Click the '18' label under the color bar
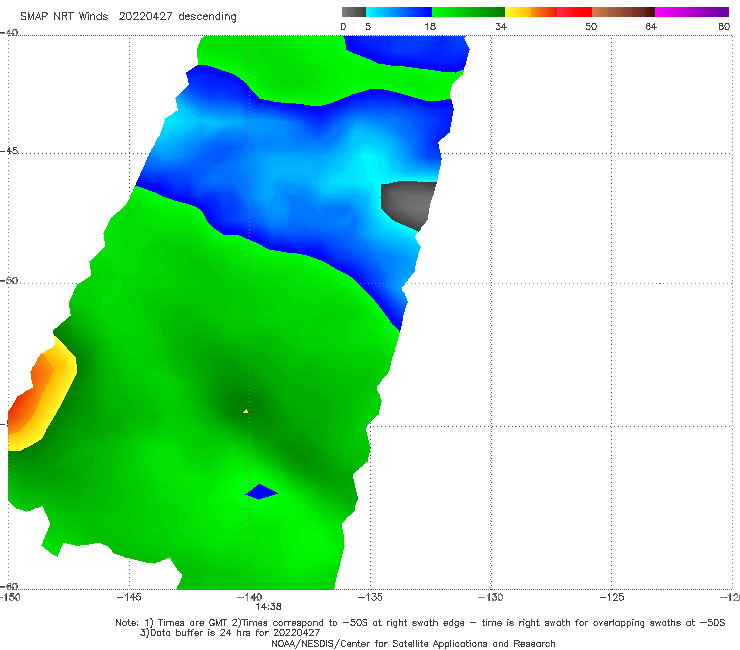This screenshot has height=650, width=740. coord(430,26)
